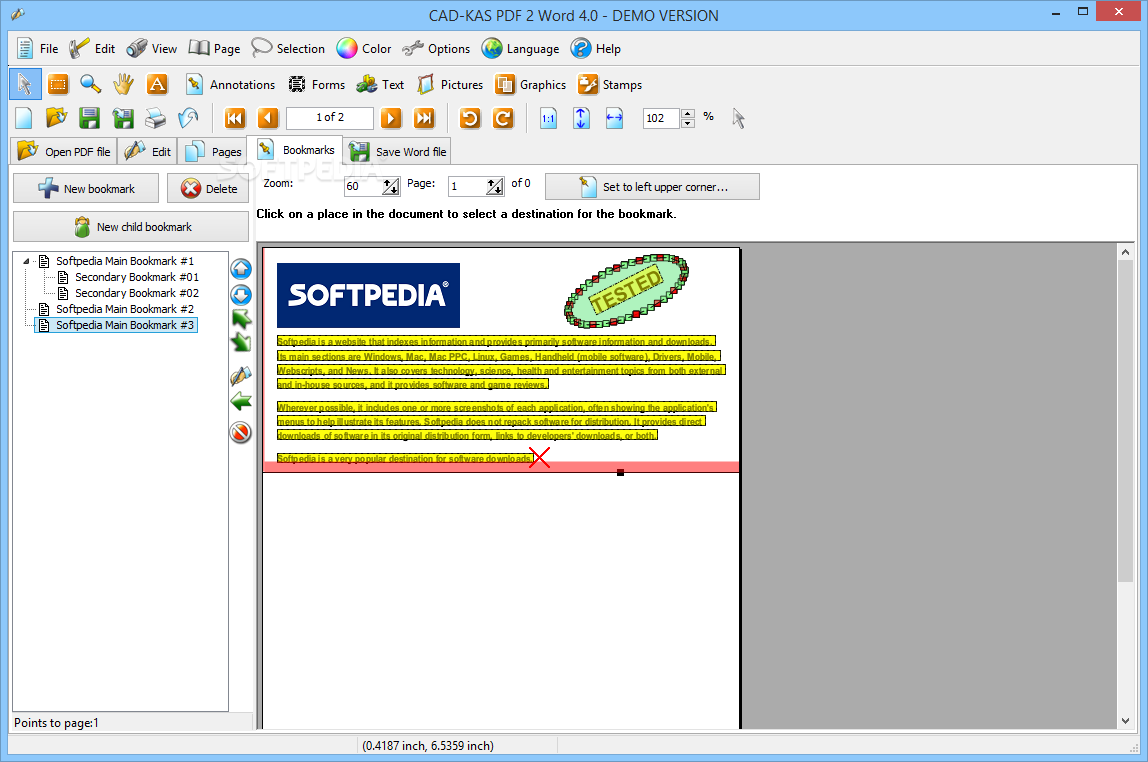Open the Graphics toolbar
This screenshot has height=762, width=1148.
click(x=531, y=85)
